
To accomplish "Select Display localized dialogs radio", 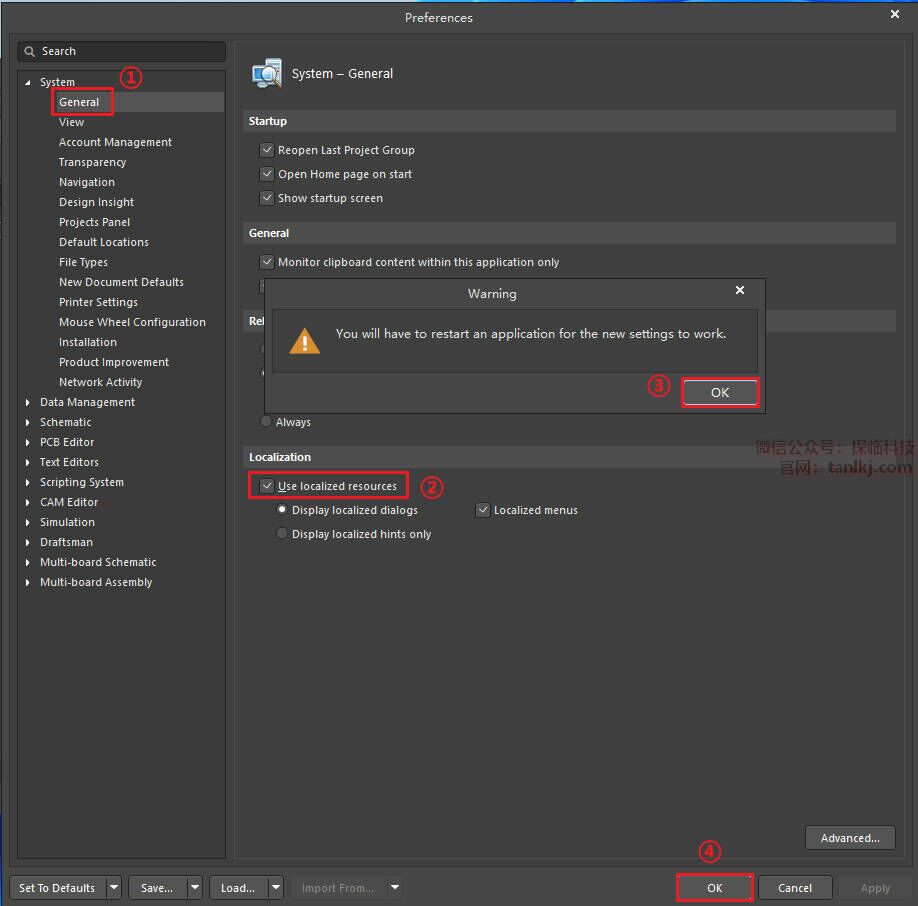I will 282,510.
